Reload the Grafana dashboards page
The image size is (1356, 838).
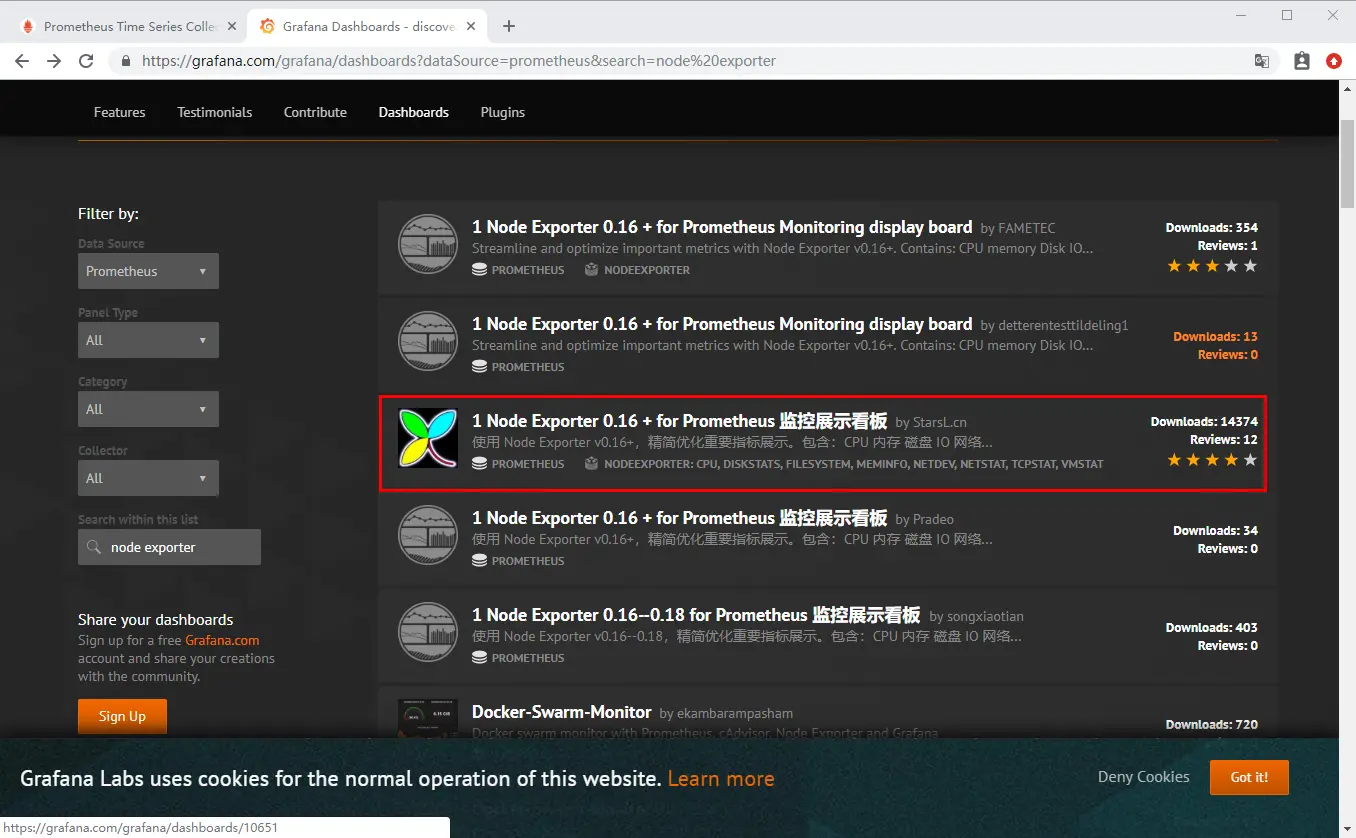86,61
